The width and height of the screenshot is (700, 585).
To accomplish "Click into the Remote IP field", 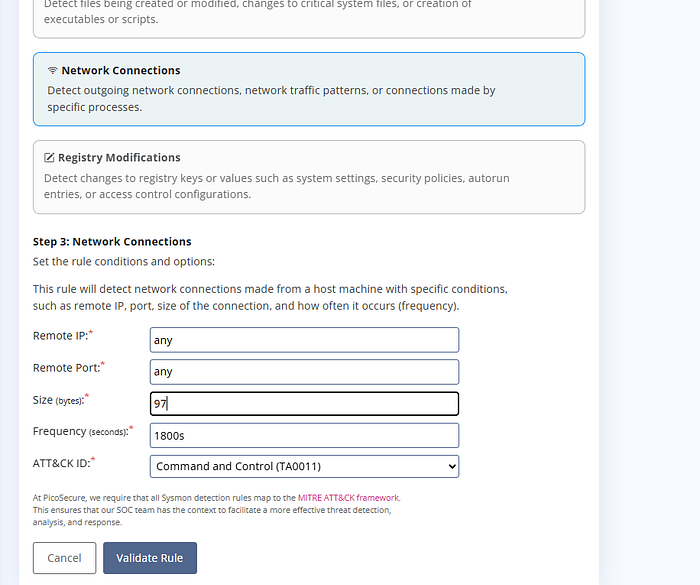I will 304,340.
